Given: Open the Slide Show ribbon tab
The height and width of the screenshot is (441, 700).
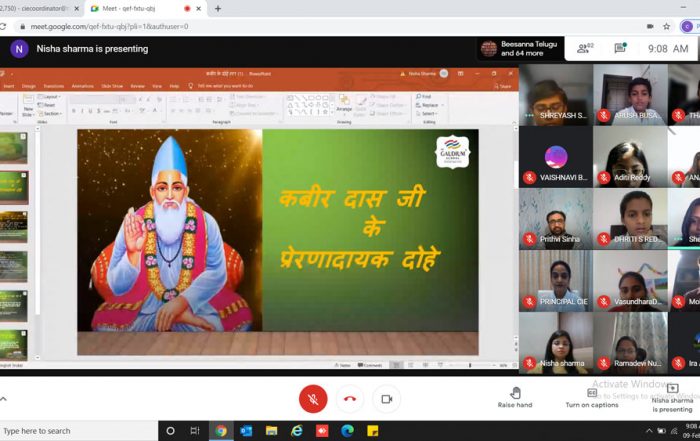Looking at the screenshot, I should (x=112, y=86).
